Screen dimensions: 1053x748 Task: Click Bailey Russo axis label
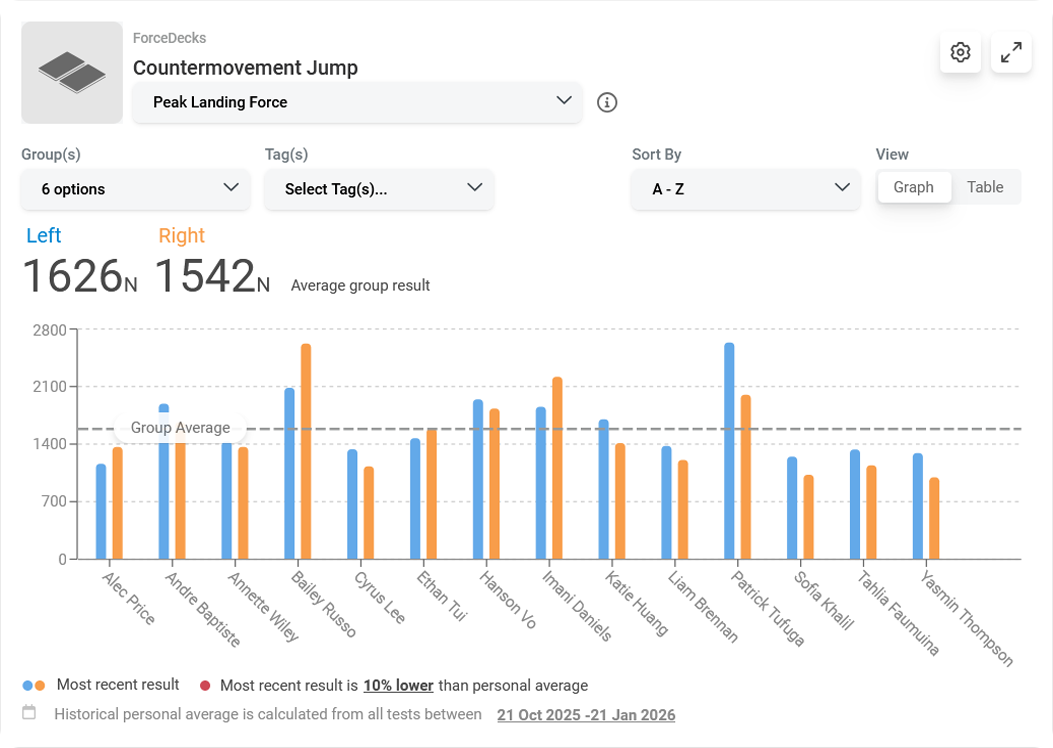pos(323,604)
